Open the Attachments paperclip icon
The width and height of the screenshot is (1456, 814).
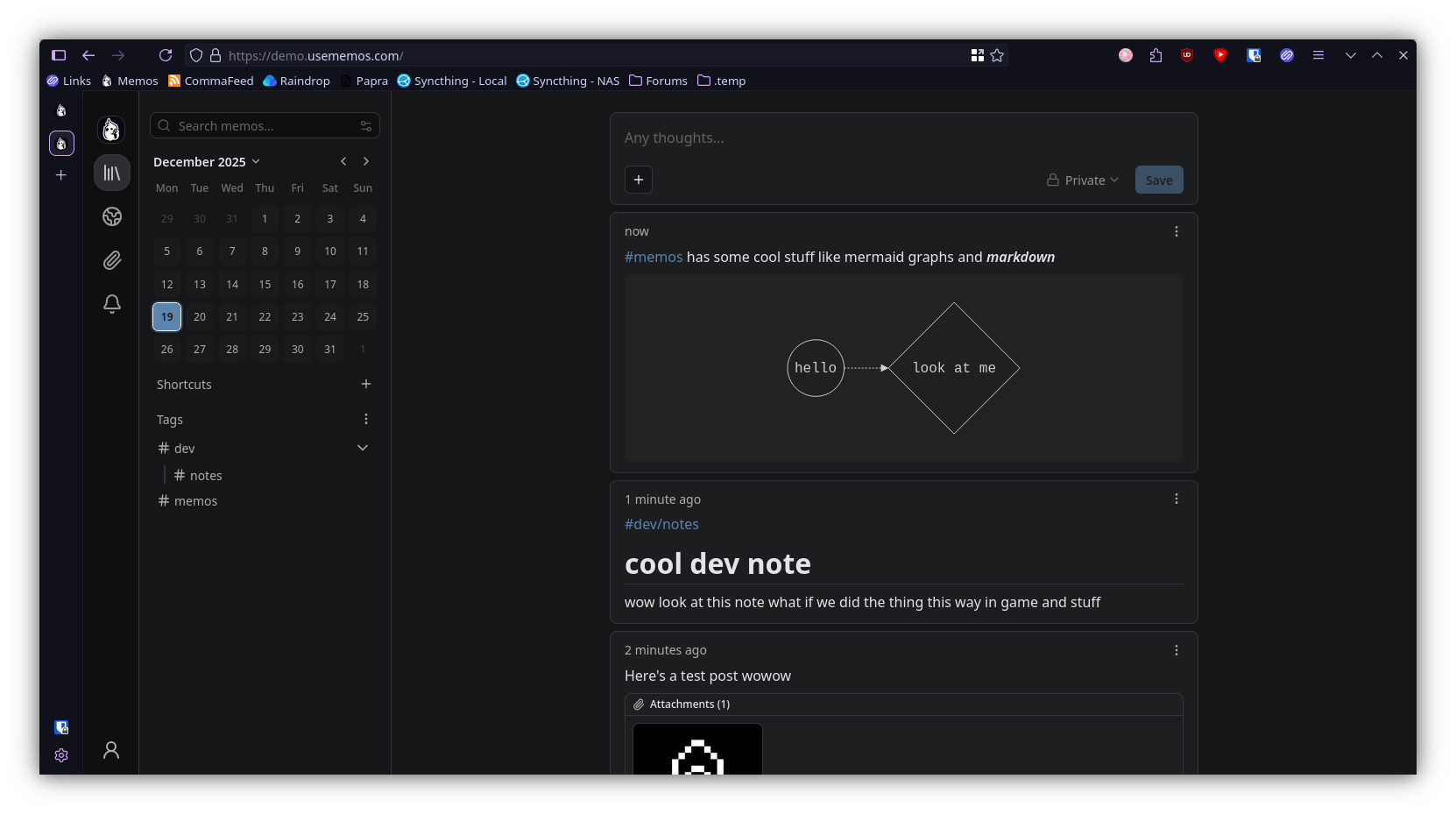point(111,260)
